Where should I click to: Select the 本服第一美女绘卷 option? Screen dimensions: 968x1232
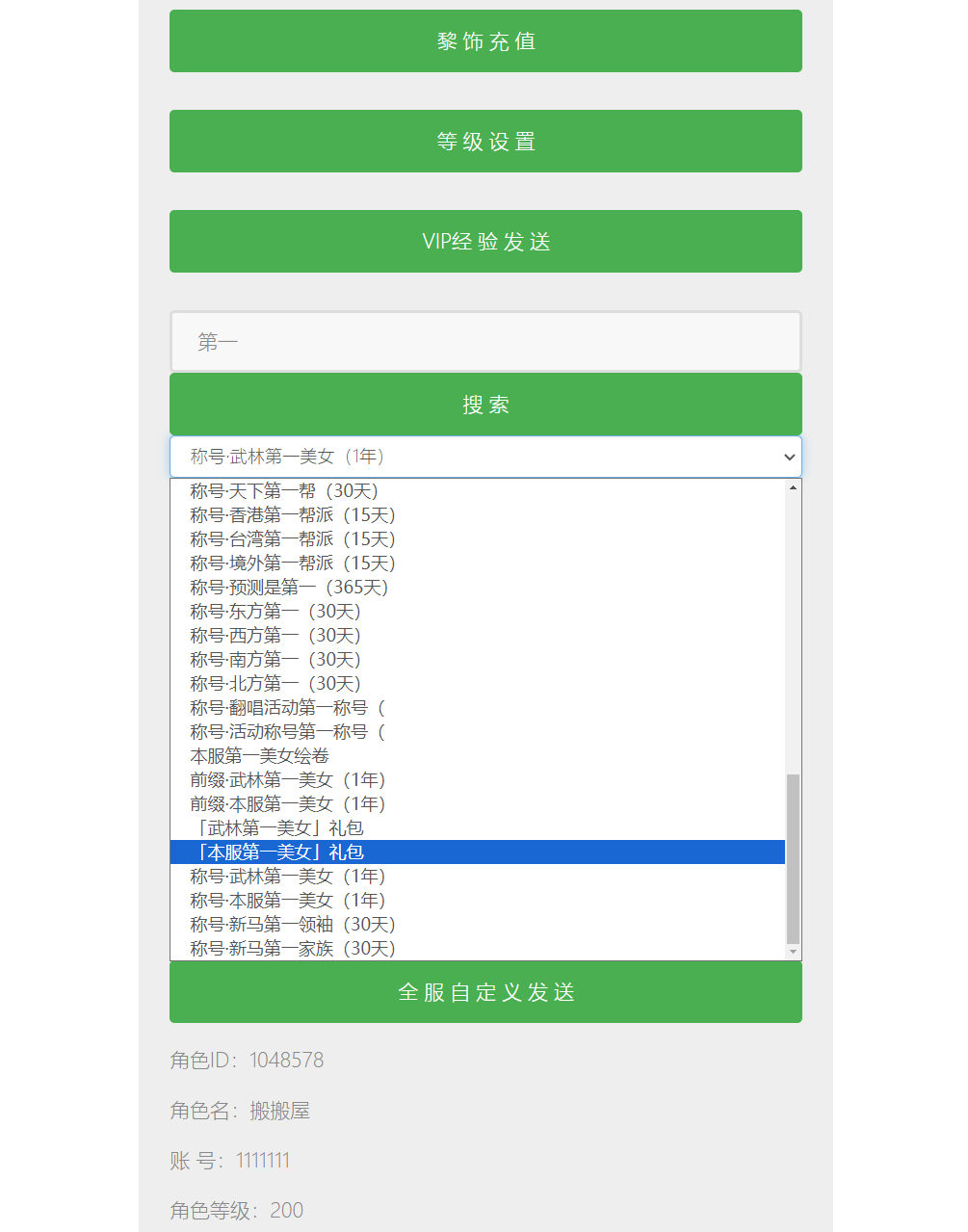coord(260,756)
